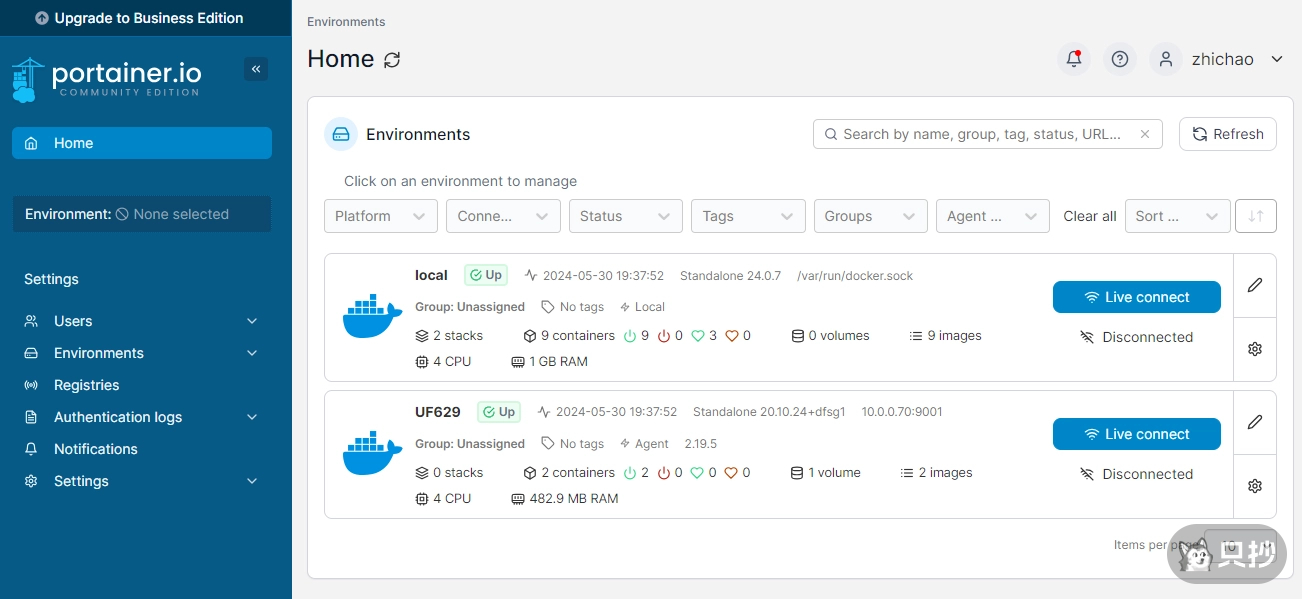The height and width of the screenshot is (599, 1302).
Task: Click the environment search input field
Action: pyautogui.click(x=980, y=134)
